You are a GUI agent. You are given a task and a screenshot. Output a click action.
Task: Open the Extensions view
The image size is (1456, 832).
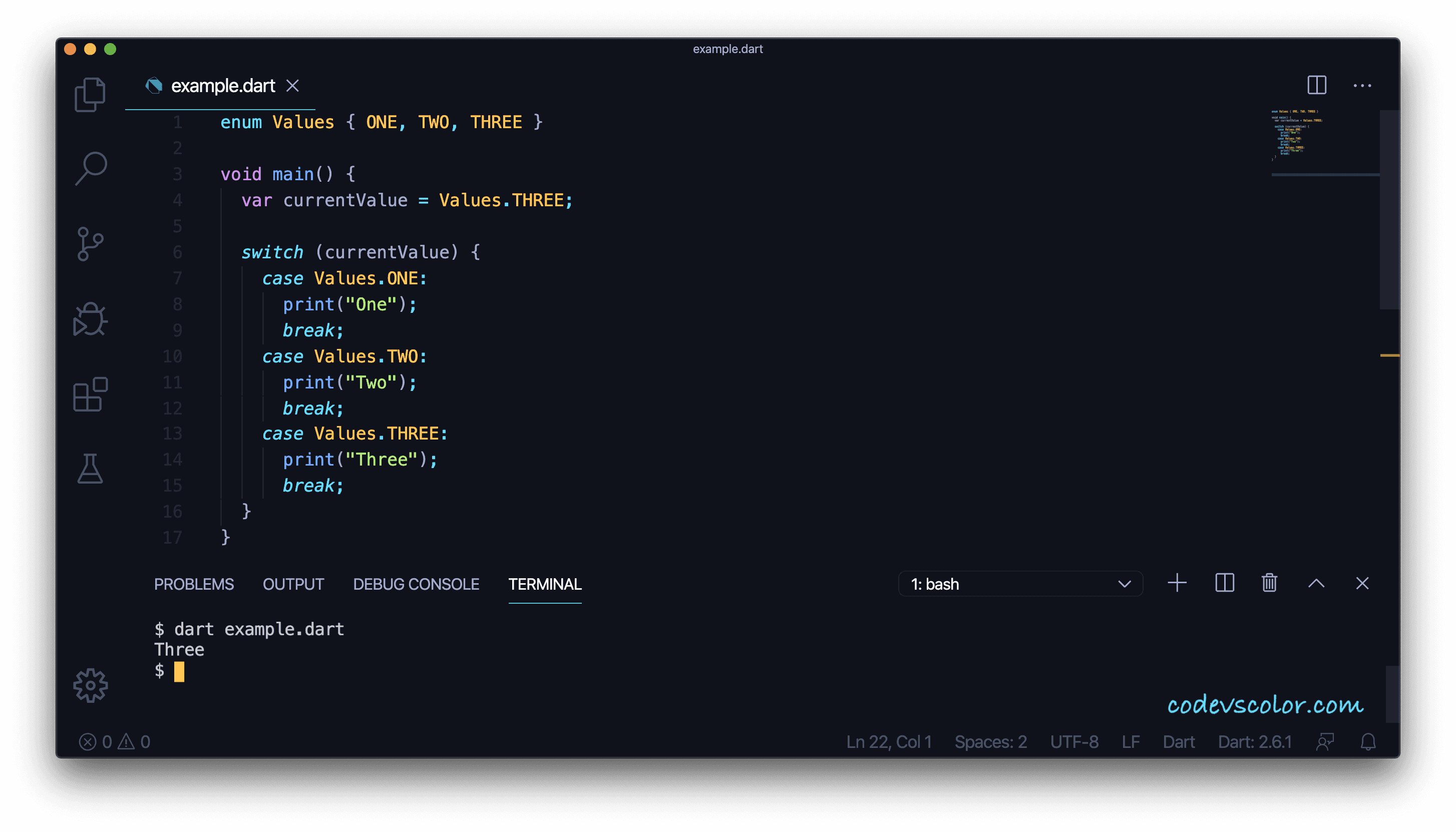point(90,395)
